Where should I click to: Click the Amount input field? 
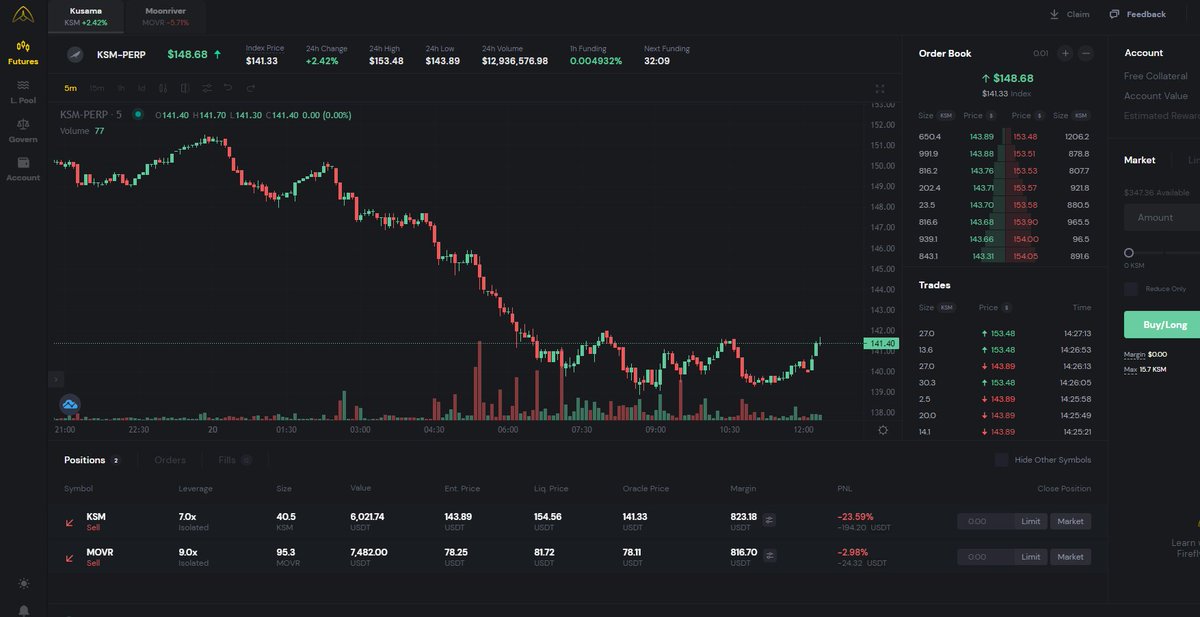tap(1162, 217)
